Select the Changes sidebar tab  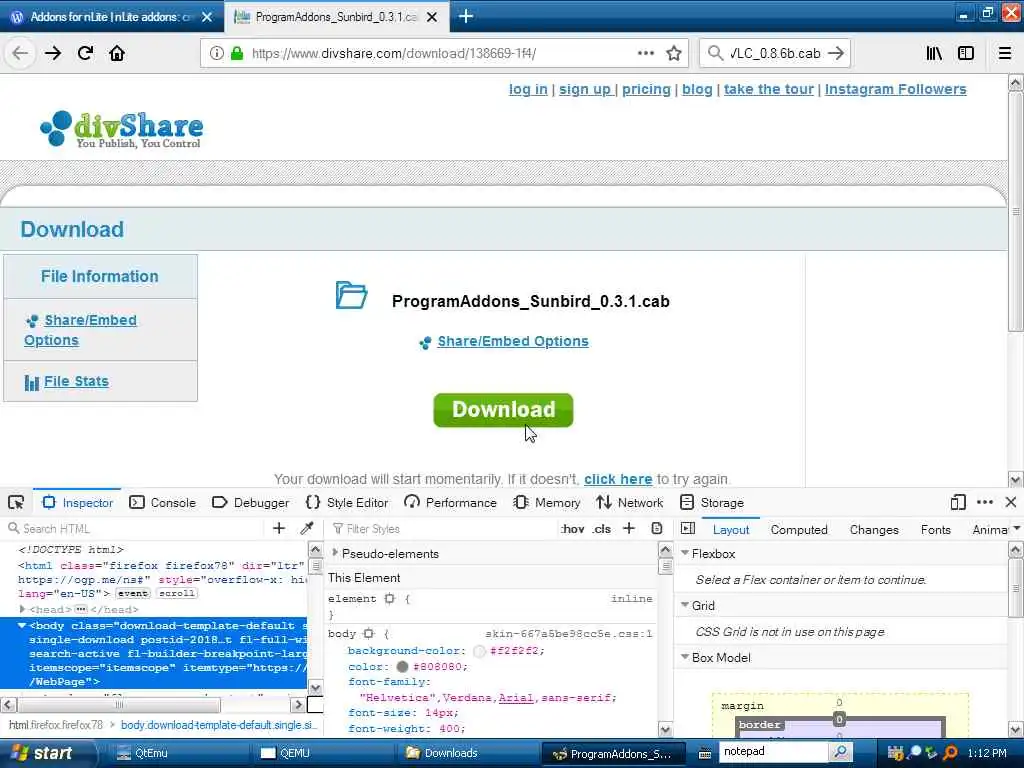874,530
